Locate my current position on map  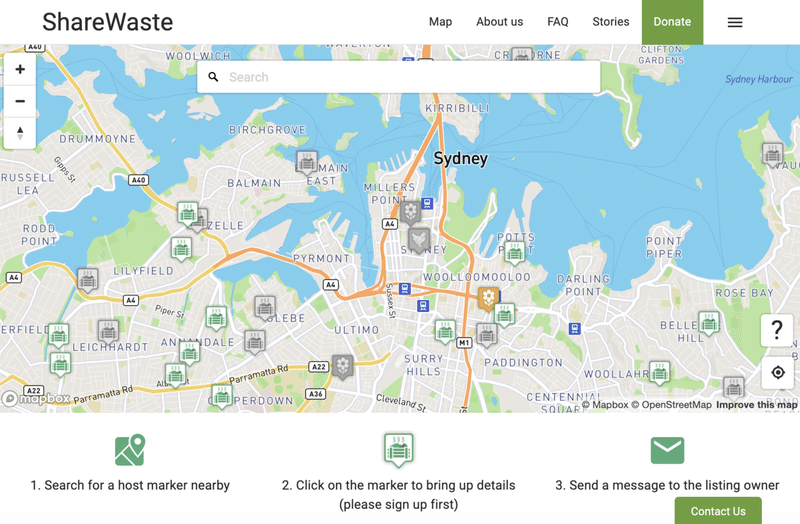click(778, 372)
